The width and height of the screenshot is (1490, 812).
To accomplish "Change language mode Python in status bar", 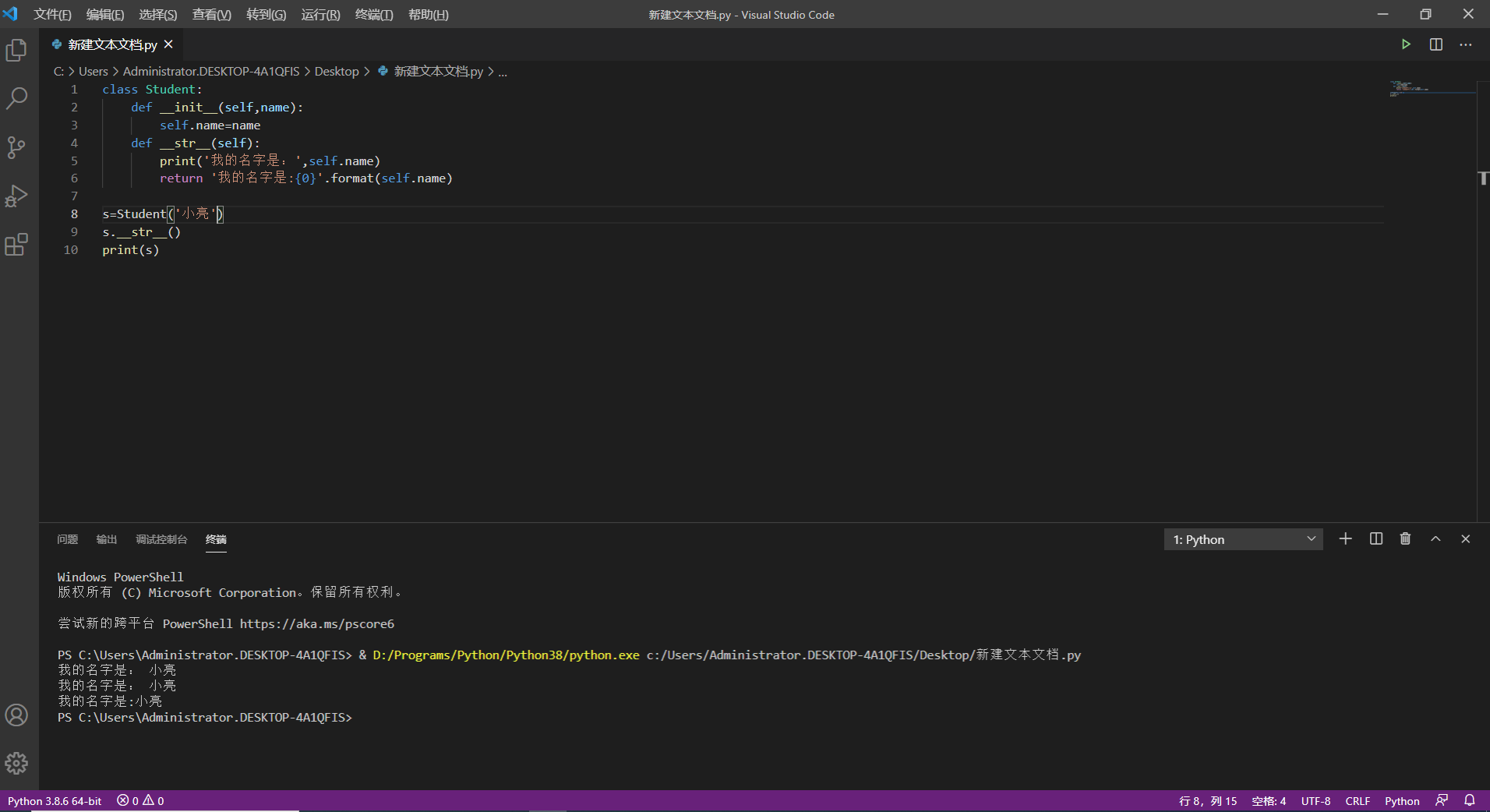I will pos(1402,801).
